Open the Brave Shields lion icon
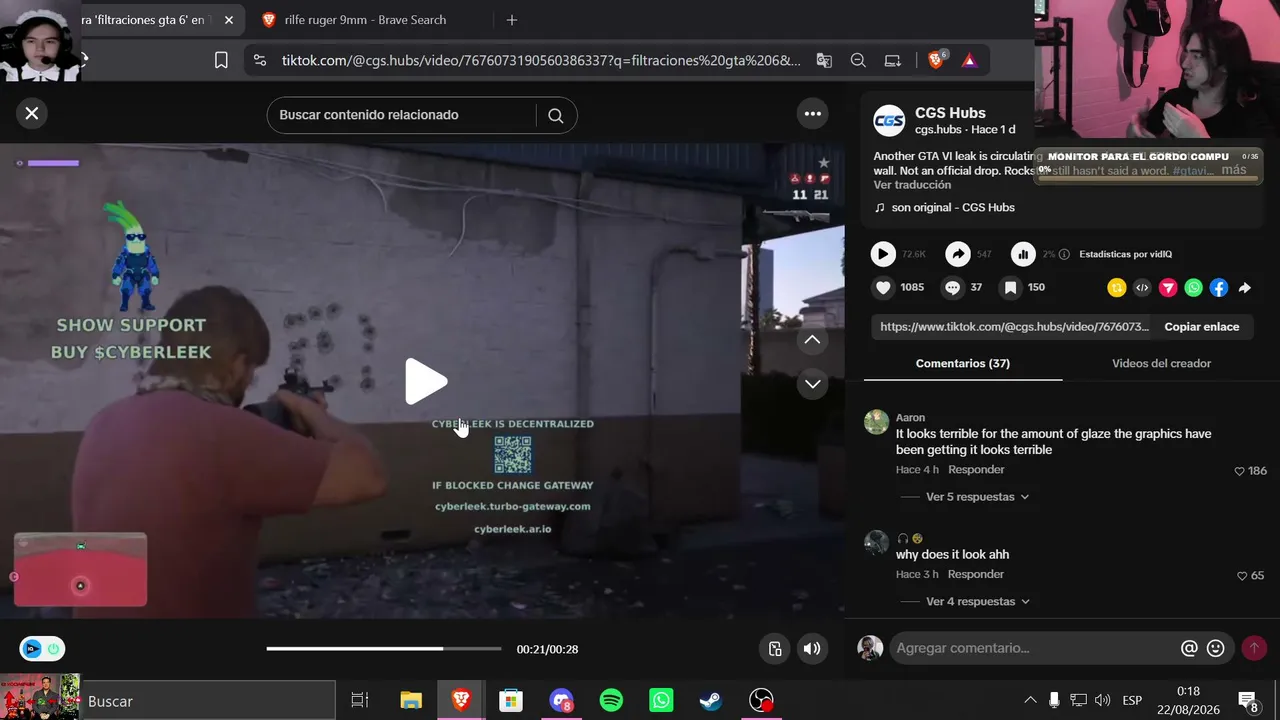This screenshot has height=720, width=1280. pyautogui.click(x=937, y=60)
